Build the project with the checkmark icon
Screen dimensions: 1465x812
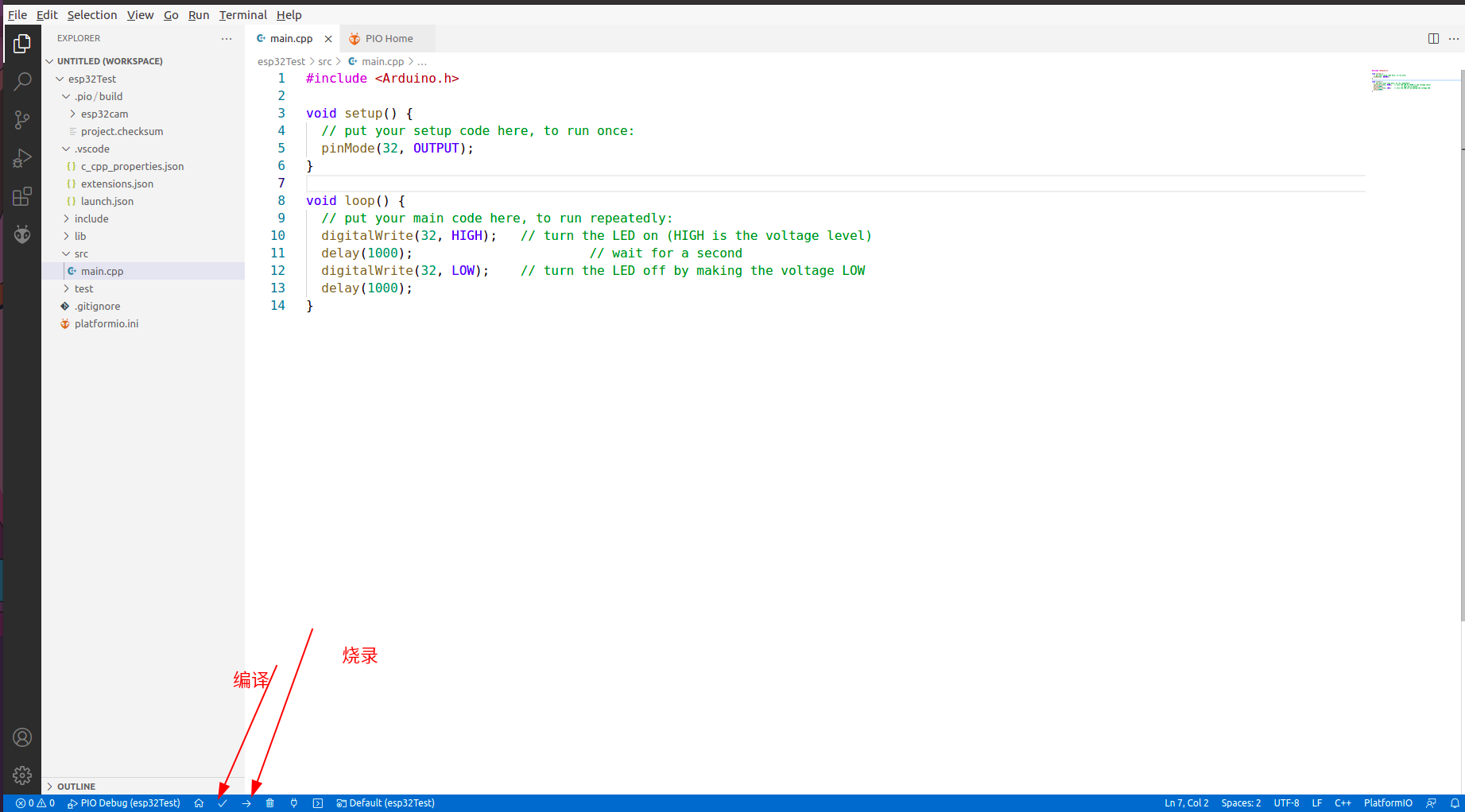coord(223,802)
